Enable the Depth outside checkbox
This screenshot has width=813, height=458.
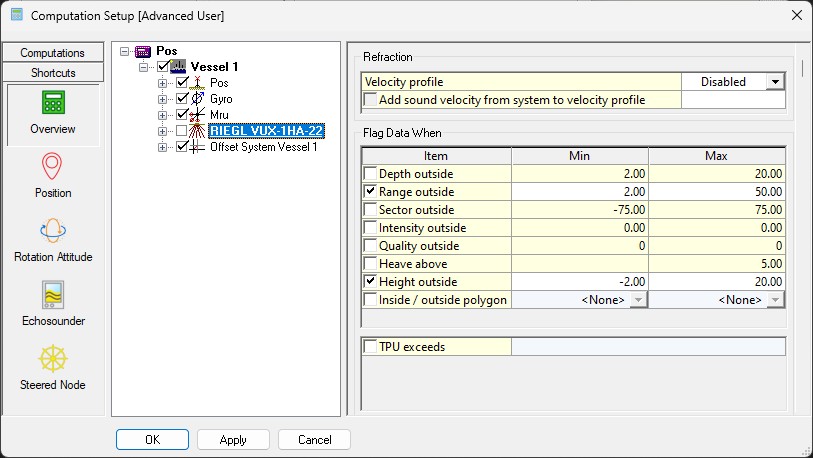coord(371,174)
